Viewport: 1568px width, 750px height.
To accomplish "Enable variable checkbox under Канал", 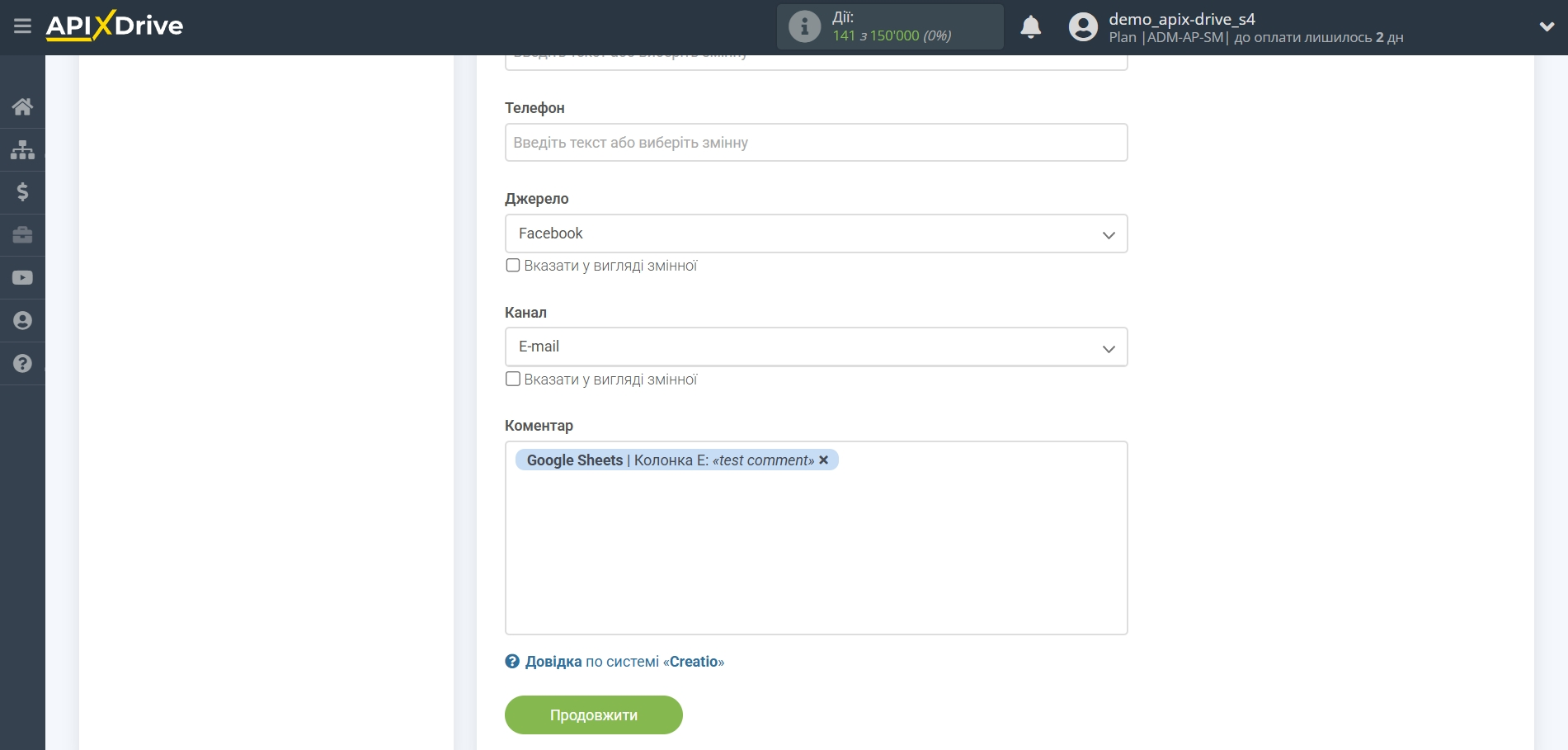I will pyautogui.click(x=513, y=380).
